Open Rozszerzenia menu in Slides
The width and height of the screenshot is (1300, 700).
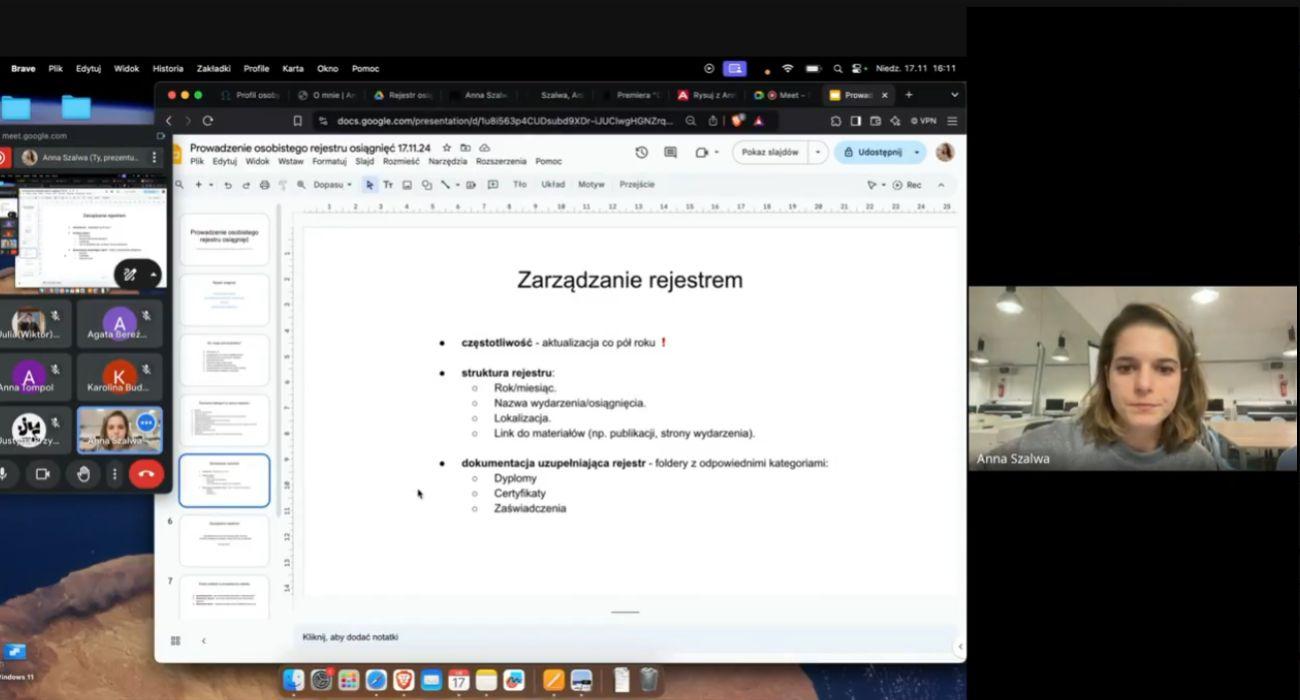[501, 161]
